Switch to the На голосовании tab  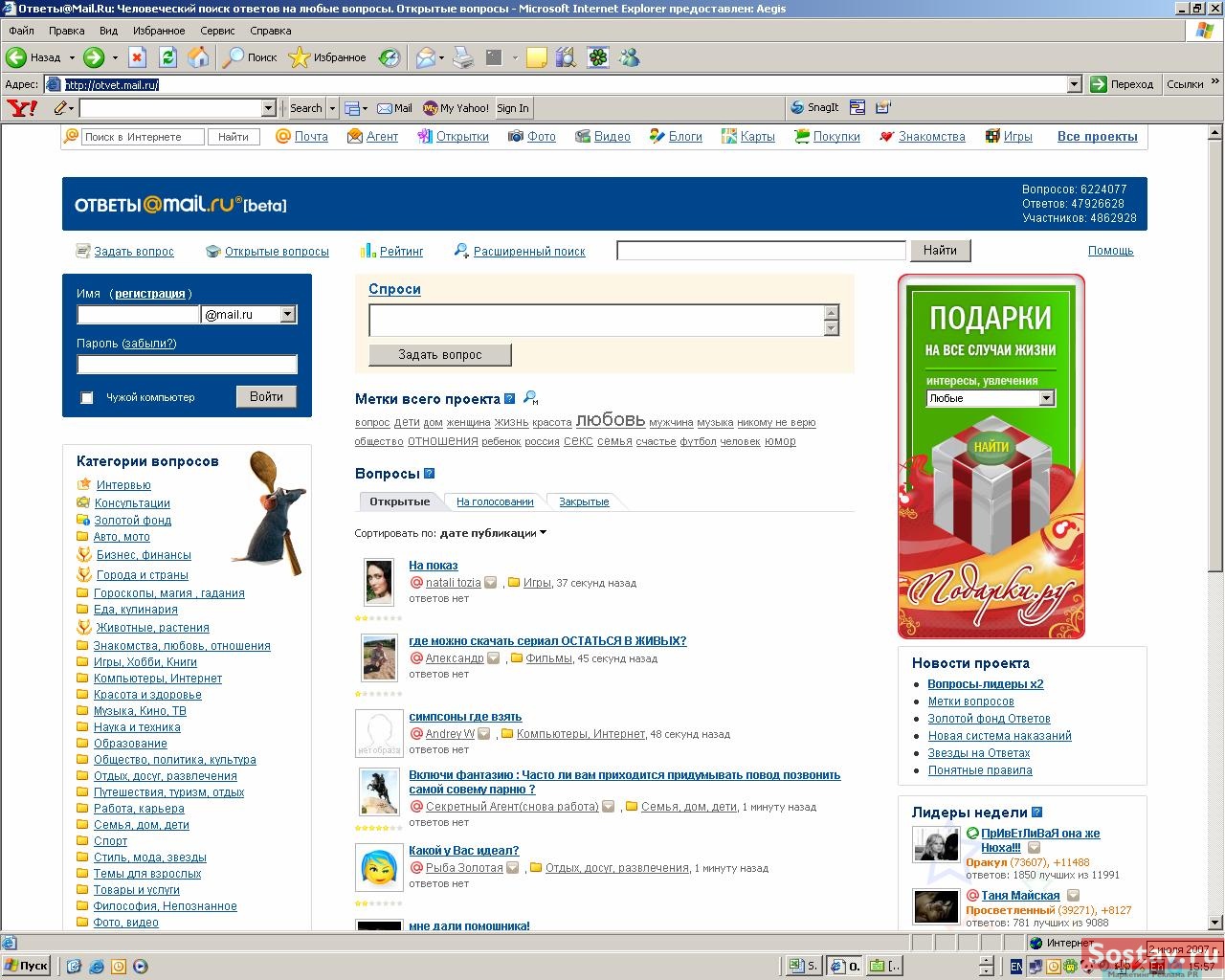point(495,501)
